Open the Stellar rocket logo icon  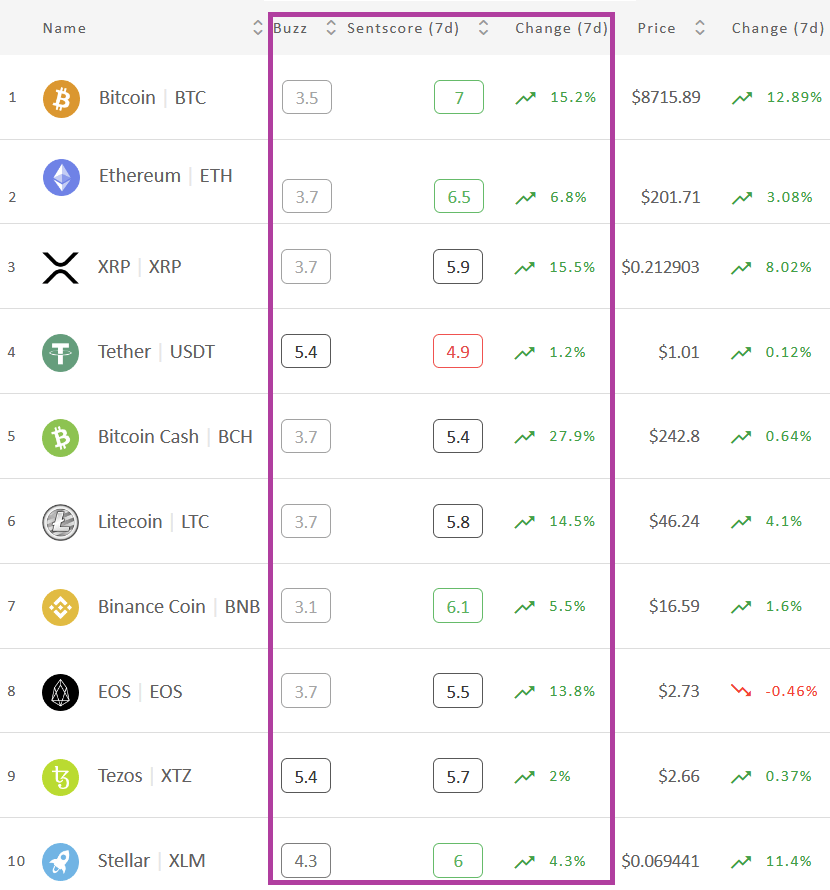[60, 862]
